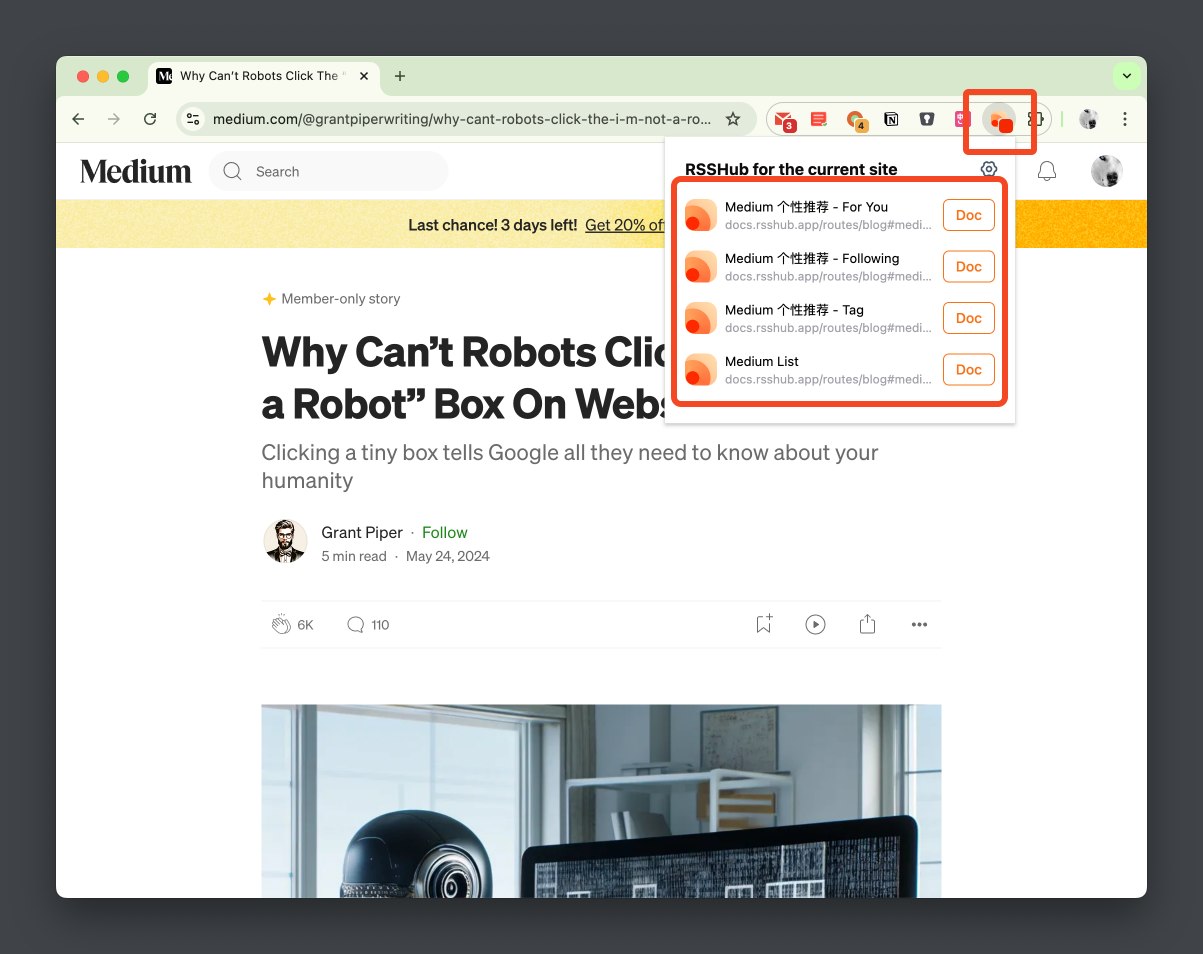Click the robot article hero image
The image size is (1203, 954).
tap(601, 800)
